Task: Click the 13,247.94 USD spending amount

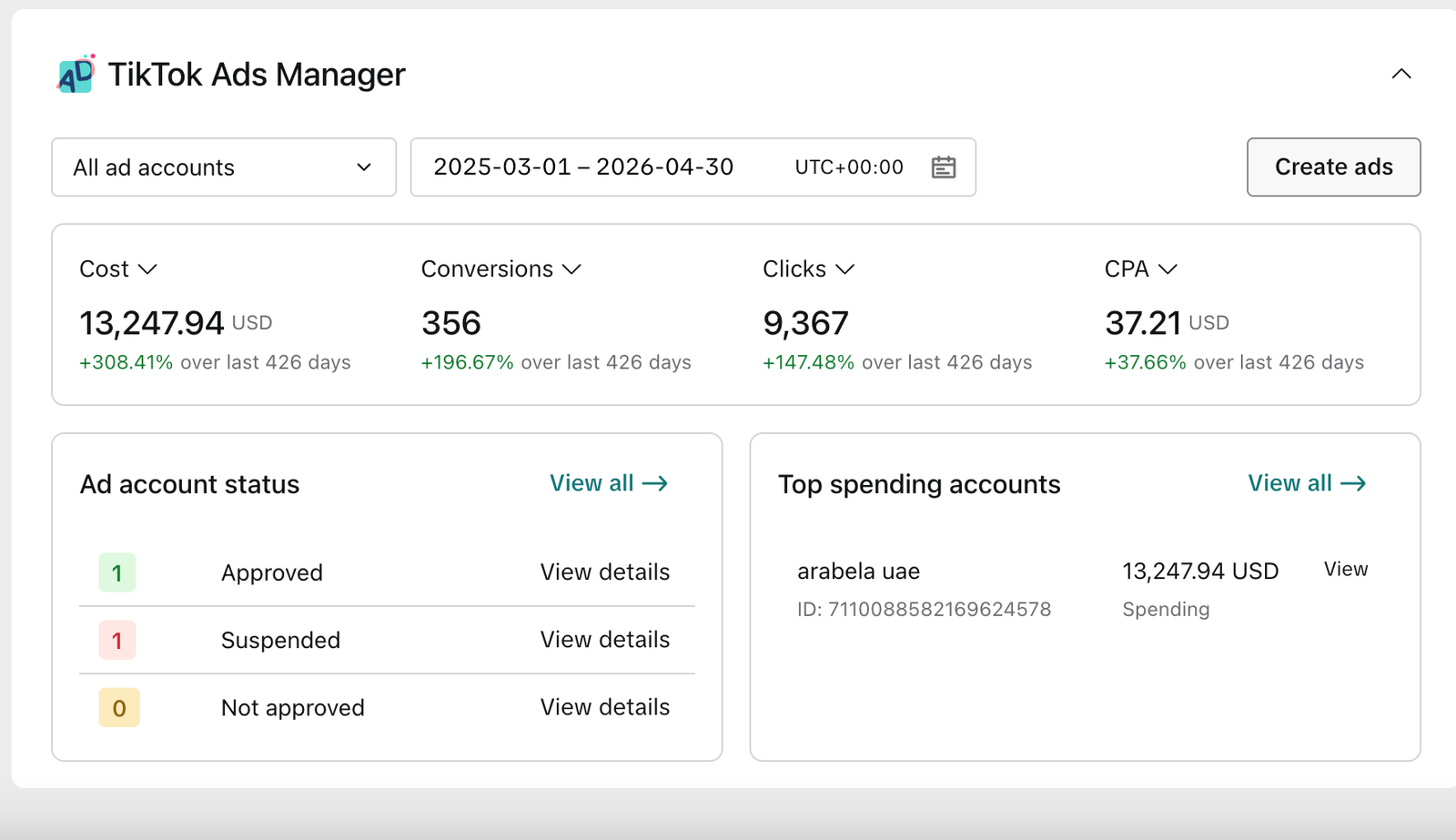Action: tap(1200, 572)
